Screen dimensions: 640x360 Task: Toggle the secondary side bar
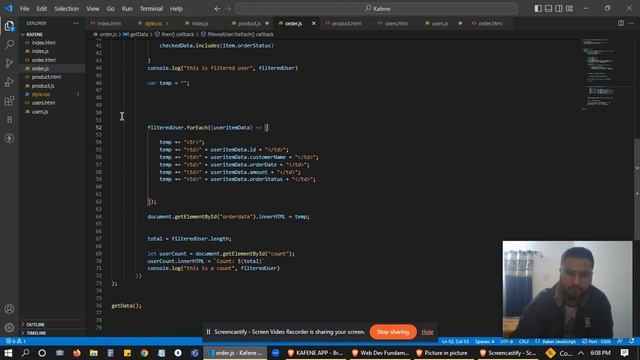click(559, 9)
